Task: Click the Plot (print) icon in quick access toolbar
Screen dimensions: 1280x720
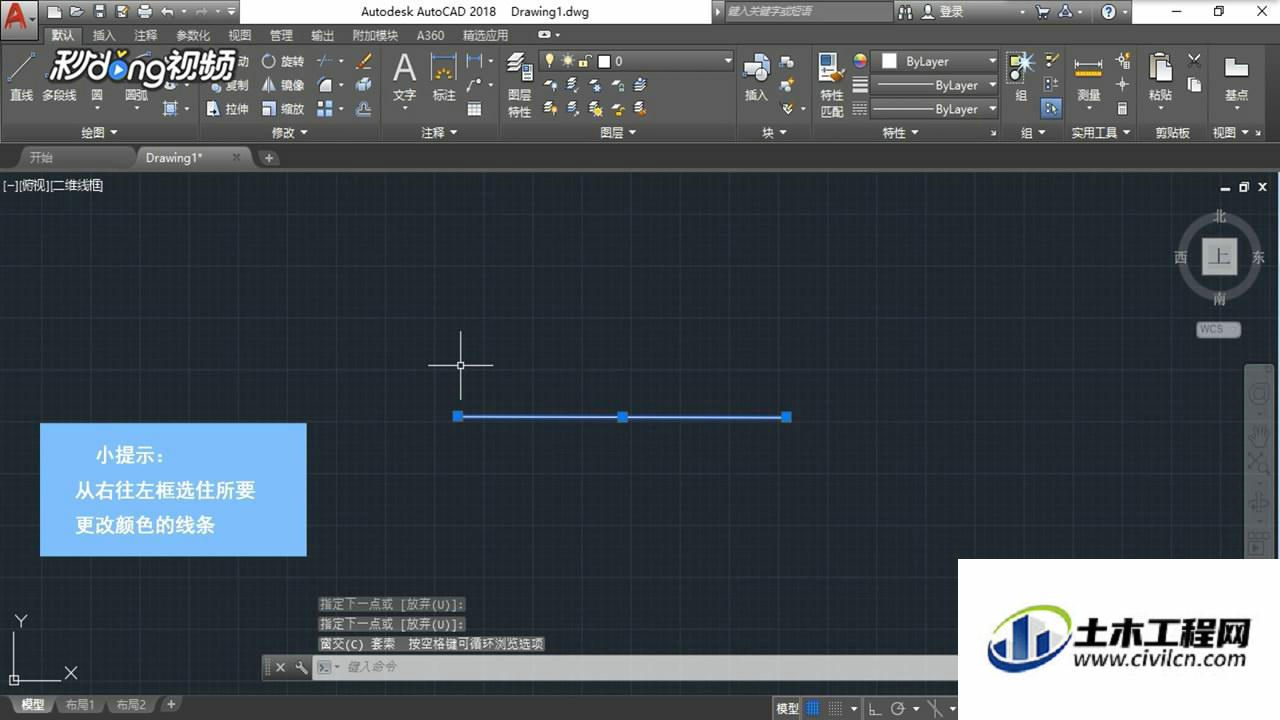Action: 145,12
